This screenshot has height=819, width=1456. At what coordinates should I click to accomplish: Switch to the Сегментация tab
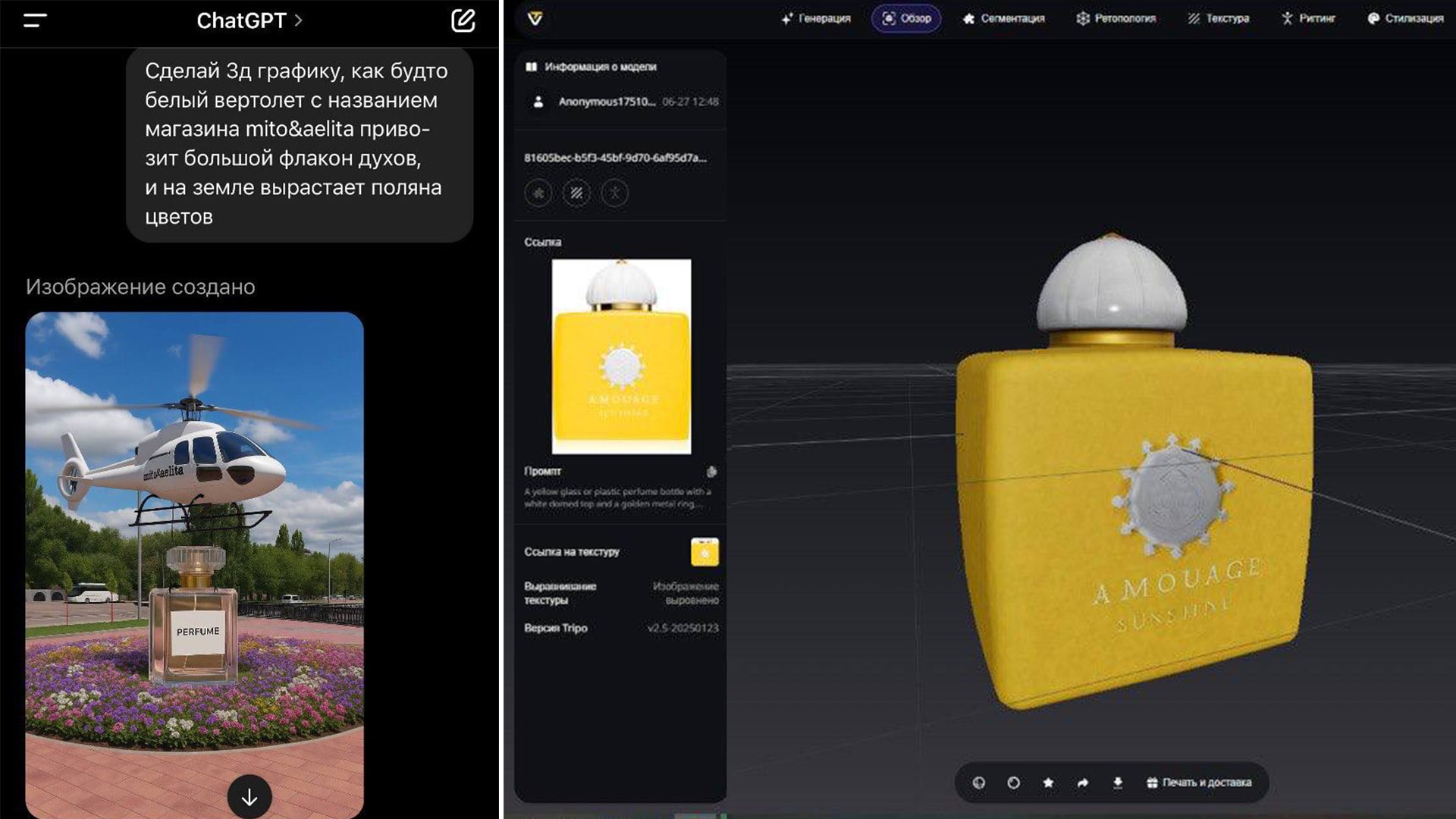(x=1004, y=18)
